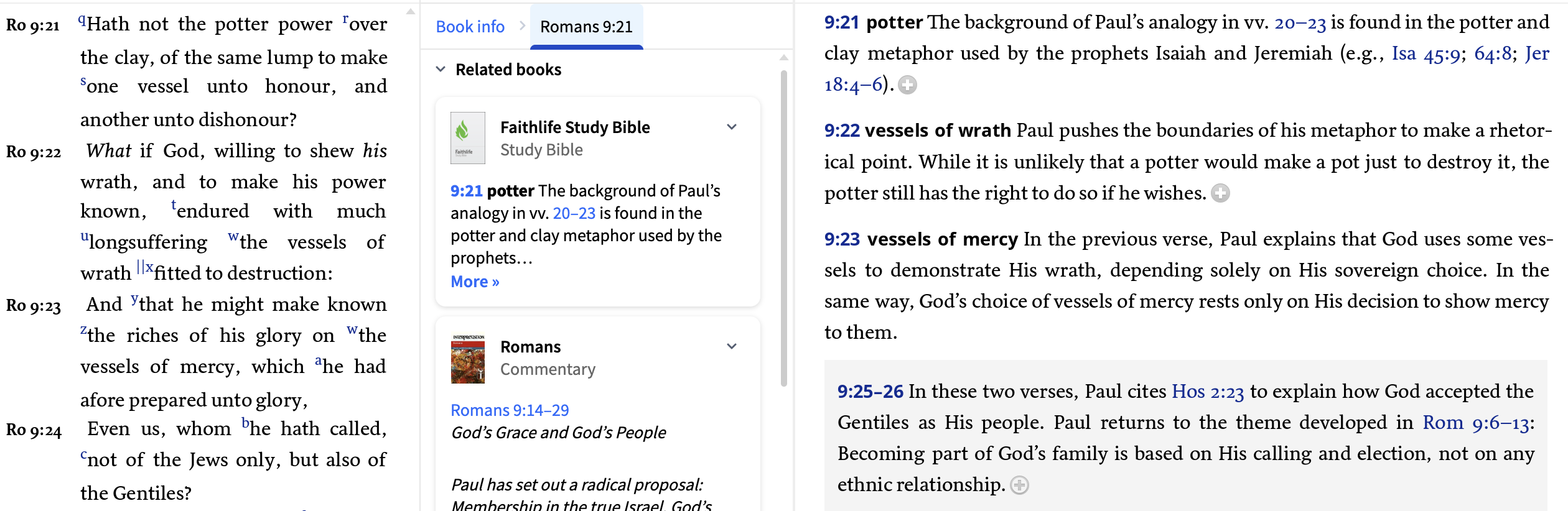The height and width of the screenshot is (511, 1568).
Task: Open footnote u before 'longsuffering'
Action: click(85, 237)
